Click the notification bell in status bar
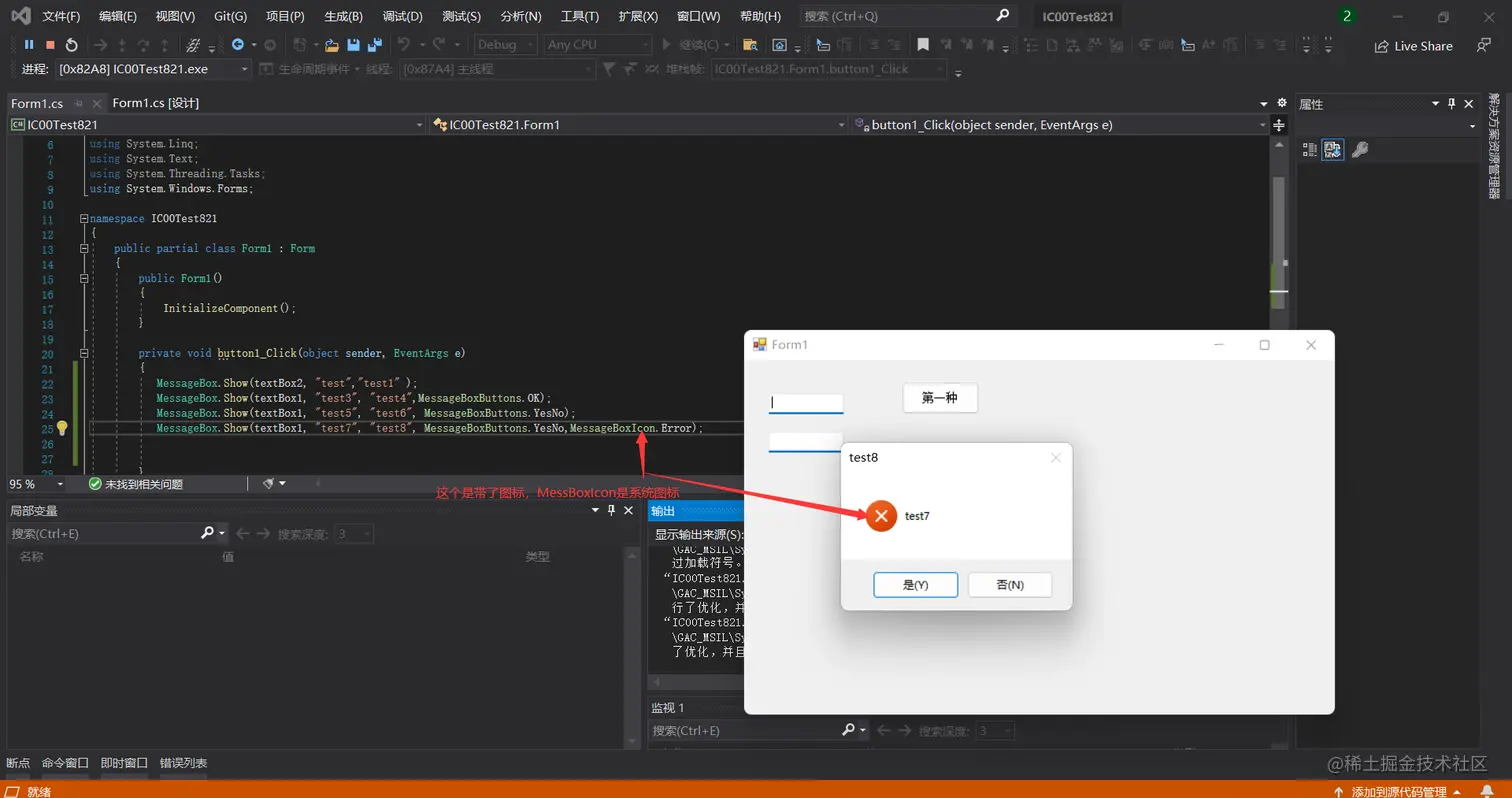Screen dimensions: 1512x798 pyautogui.click(x=1487, y=791)
